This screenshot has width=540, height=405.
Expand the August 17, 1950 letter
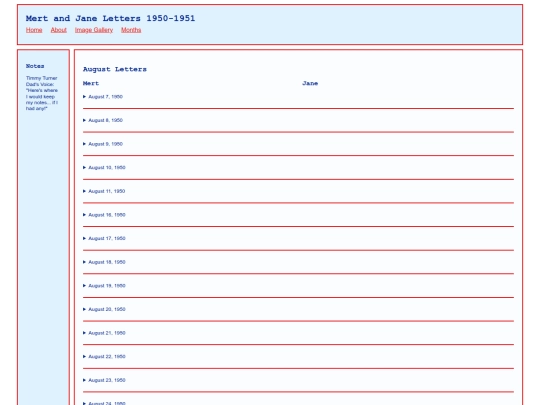coord(104,238)
